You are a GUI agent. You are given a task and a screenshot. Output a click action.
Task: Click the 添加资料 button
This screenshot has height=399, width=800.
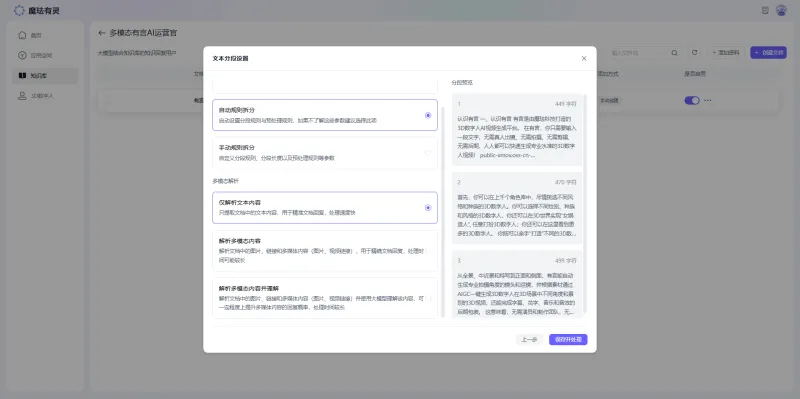(x=726, y=53)
